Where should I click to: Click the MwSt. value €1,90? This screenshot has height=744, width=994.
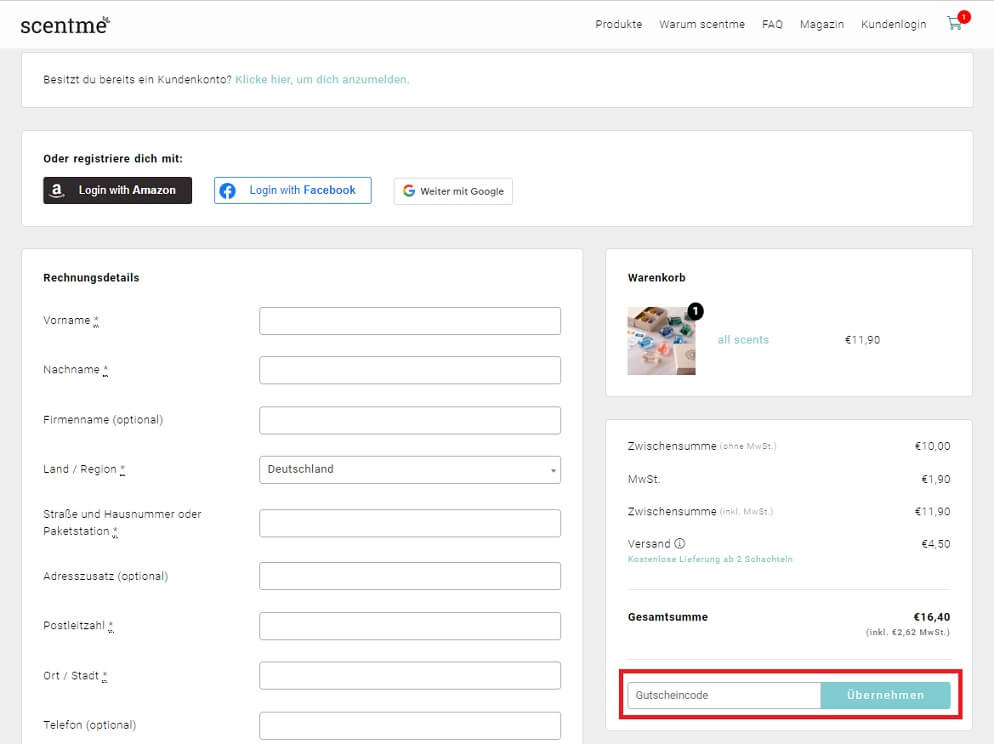click(936, 479)
